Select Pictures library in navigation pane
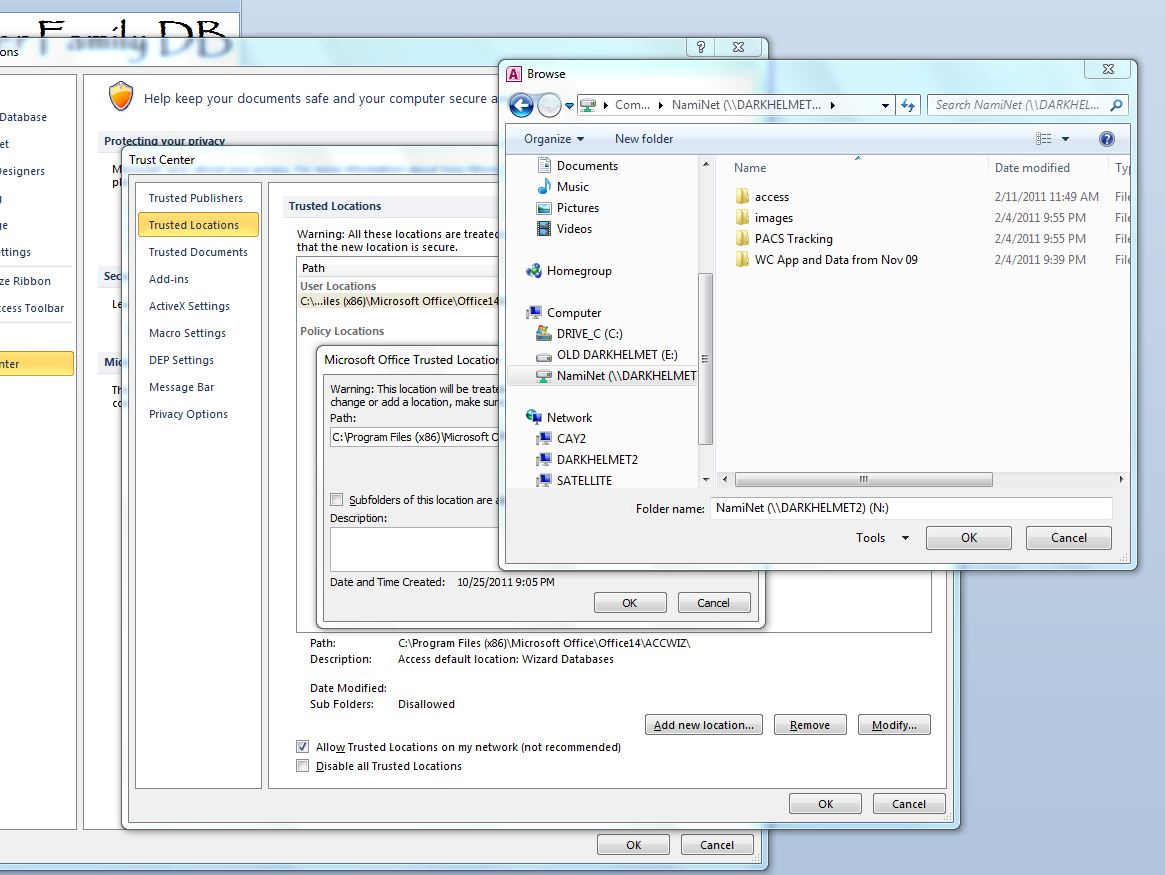The width and height of the screenshot is (1165, 875). (x=568, y=208)
